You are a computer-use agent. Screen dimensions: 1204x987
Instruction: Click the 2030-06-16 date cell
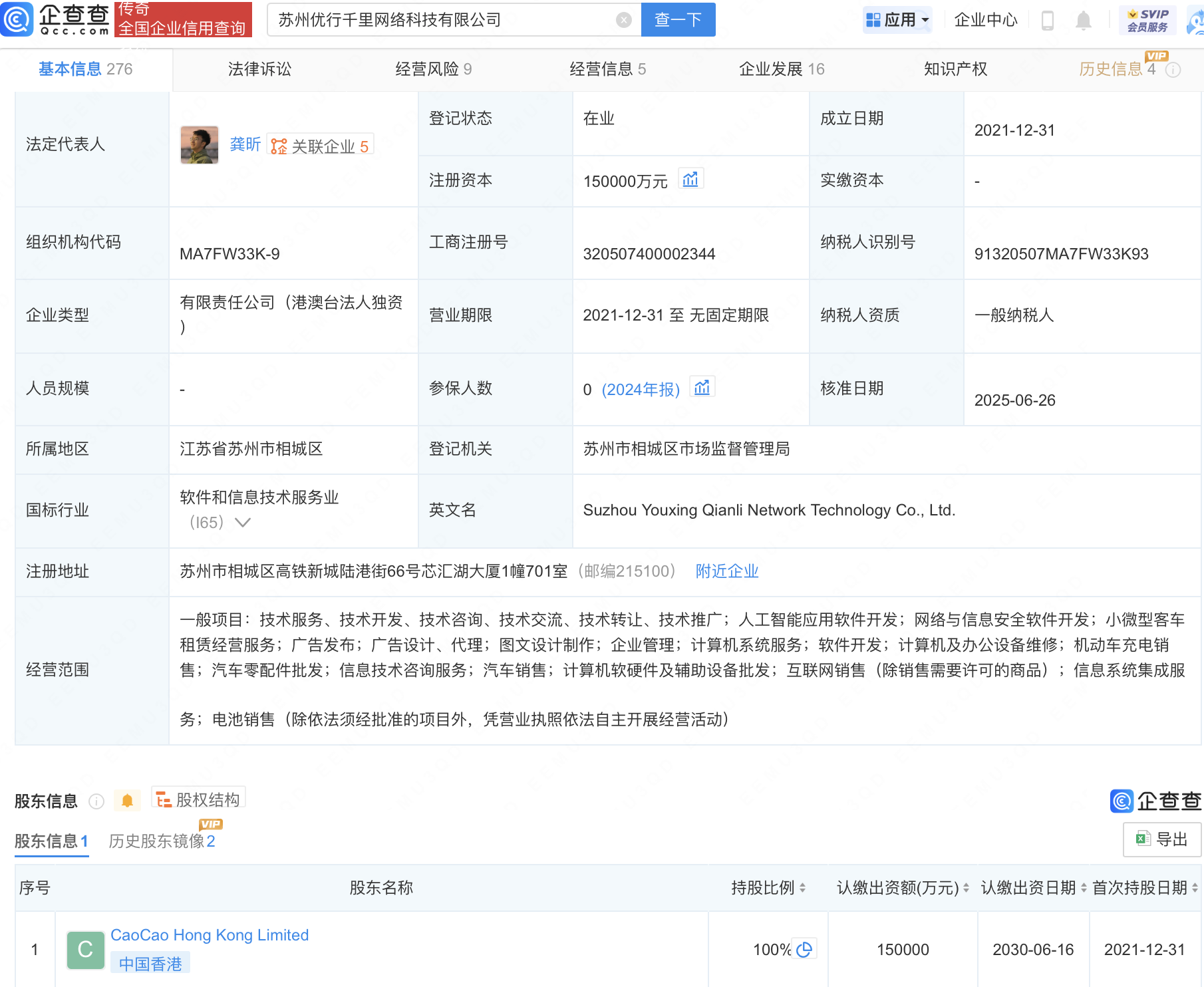[1034, 950]
